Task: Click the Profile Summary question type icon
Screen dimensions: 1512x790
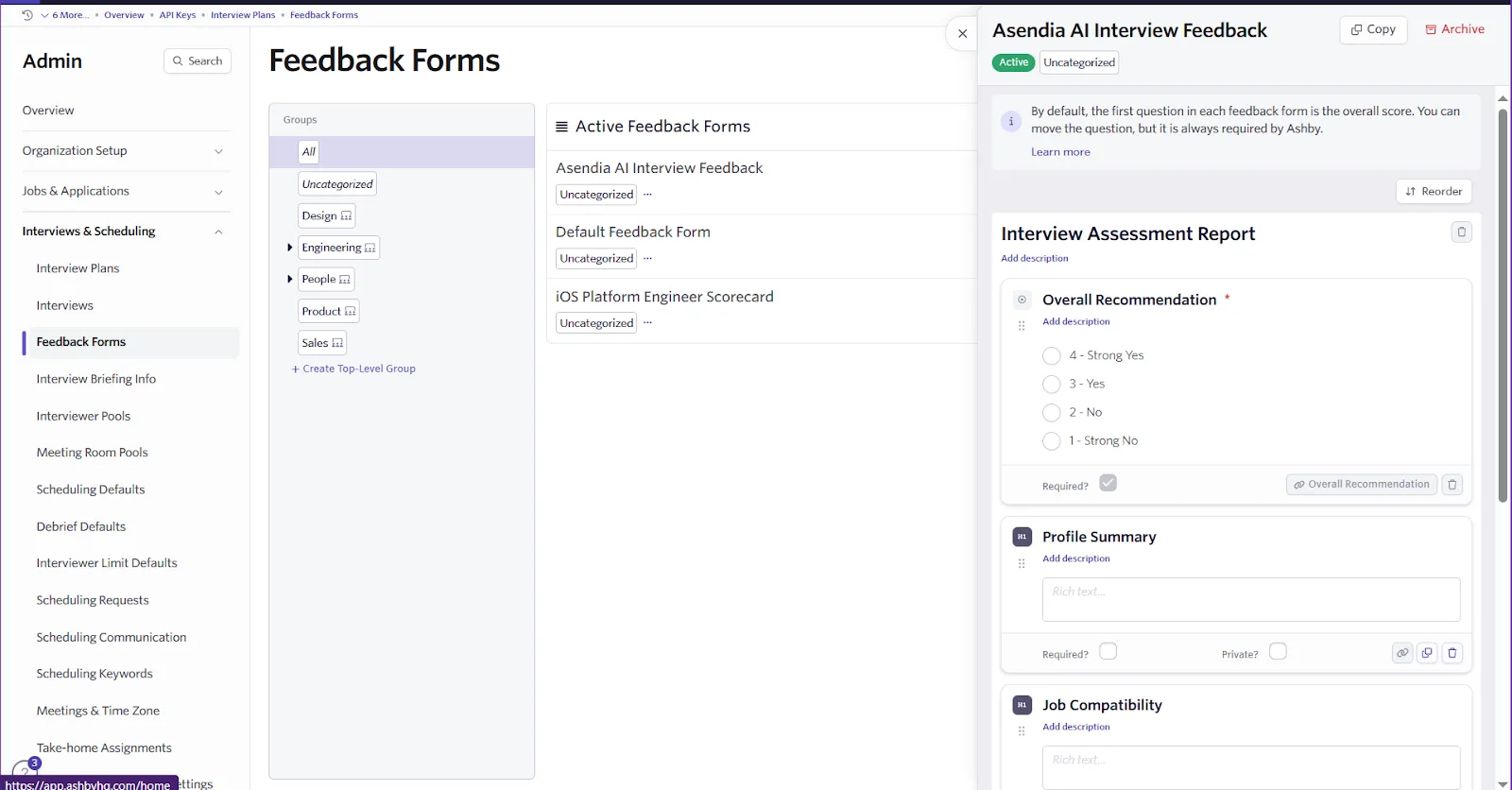Action: coord(1022,537)
